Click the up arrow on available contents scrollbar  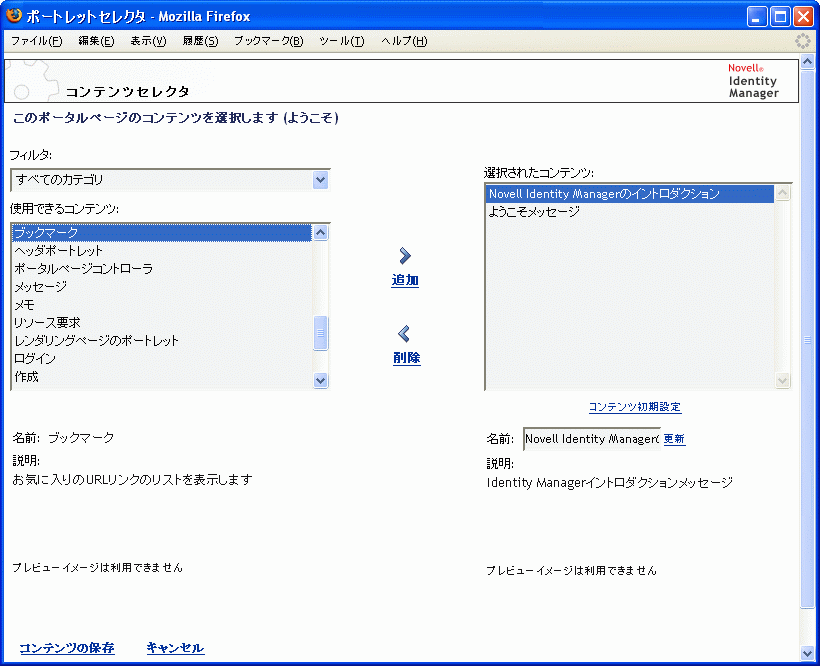(321, 231)
